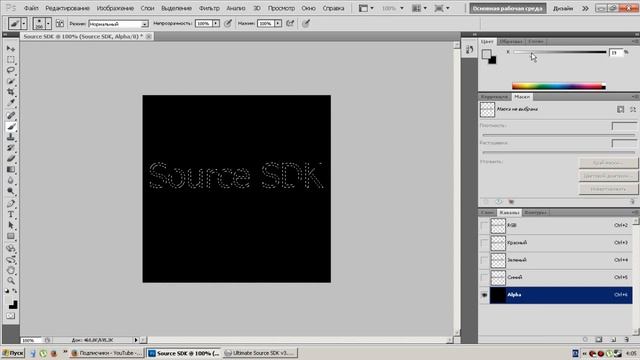Viewport: 640px width, 360px height.
Task: Select the Brush tool in the toolbox
Action: 11,127
